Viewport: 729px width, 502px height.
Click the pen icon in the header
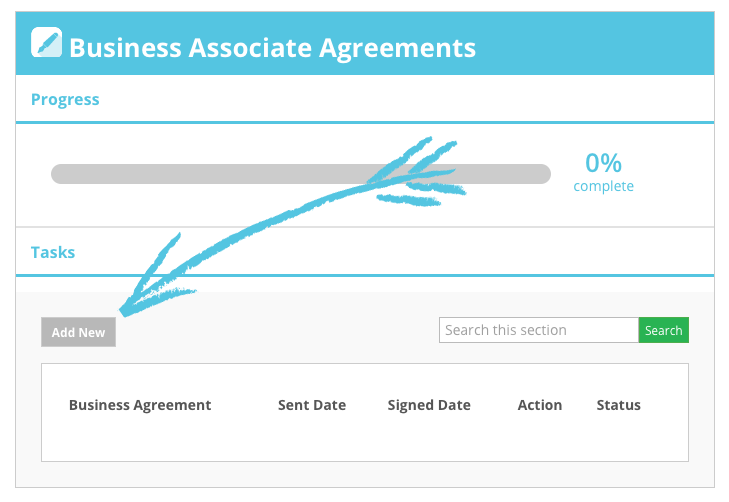[46, 42]
